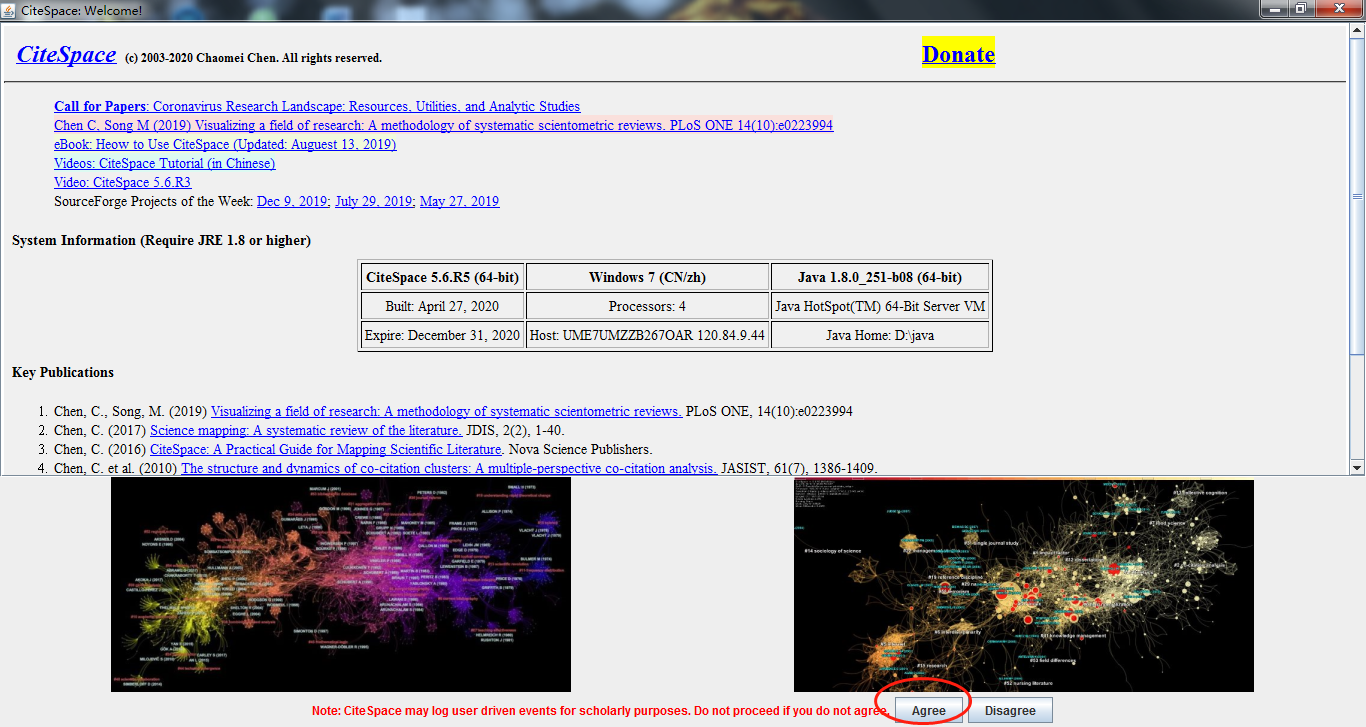Open the CiteSpace title link
Viewport: 1366px width, 727px height.
click(66, 54)
